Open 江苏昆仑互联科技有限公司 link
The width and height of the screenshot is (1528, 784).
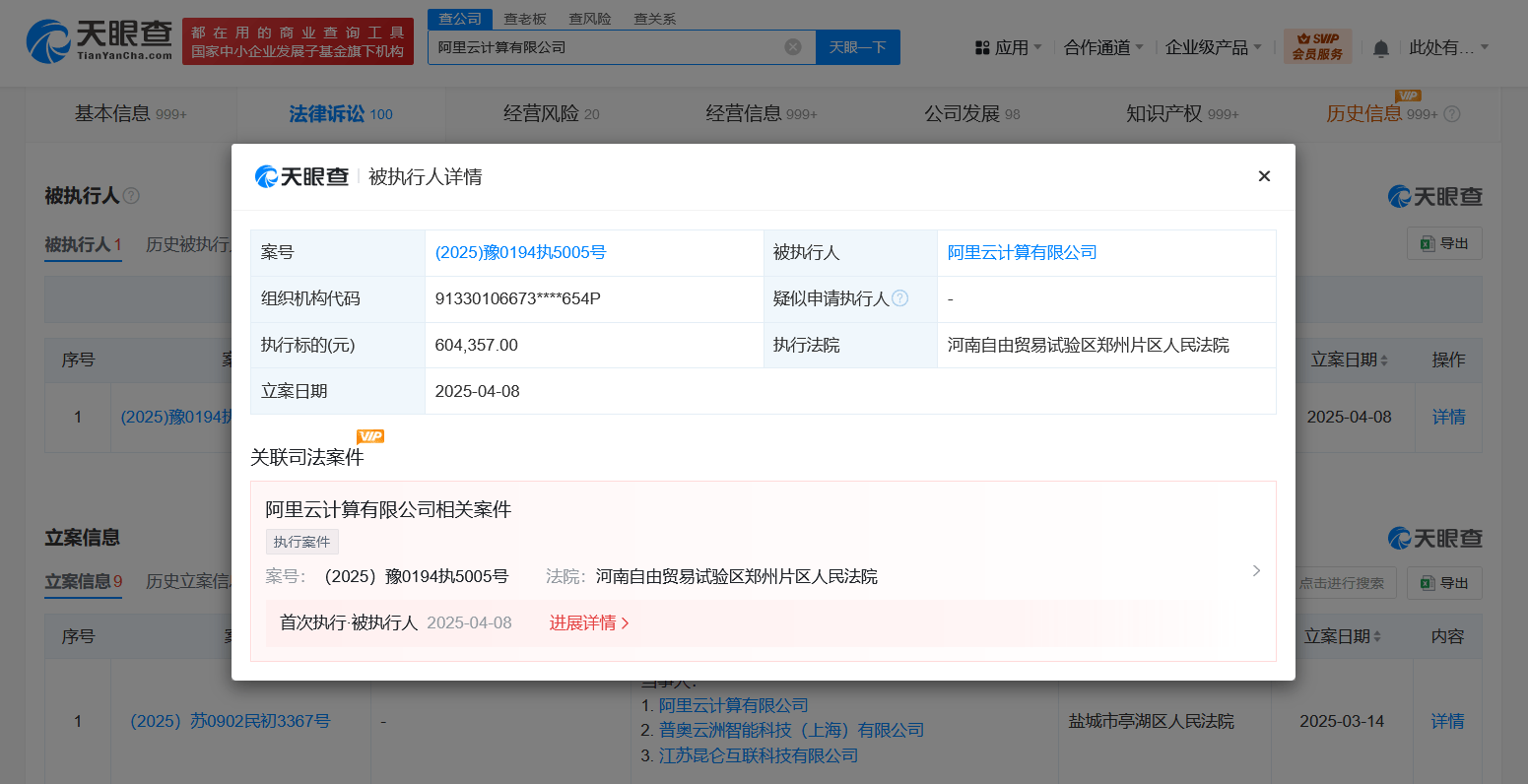click(x=759, y=755)
